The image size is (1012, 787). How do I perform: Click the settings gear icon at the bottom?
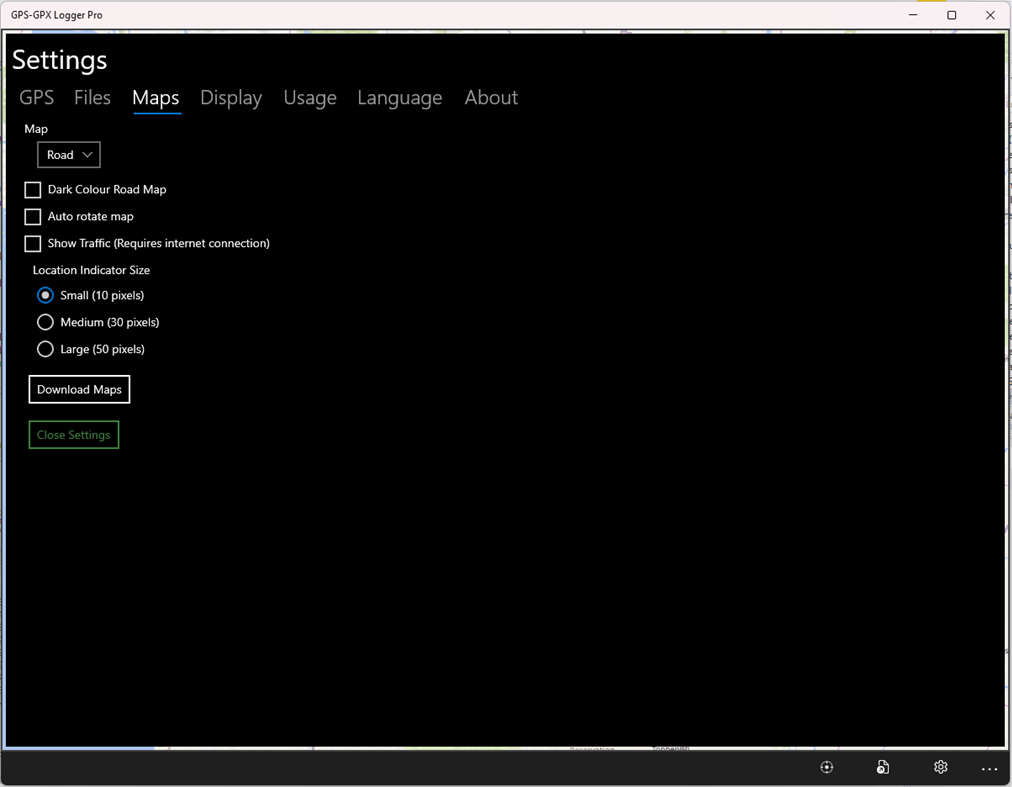pyautogui.click(x=939, y=766)
